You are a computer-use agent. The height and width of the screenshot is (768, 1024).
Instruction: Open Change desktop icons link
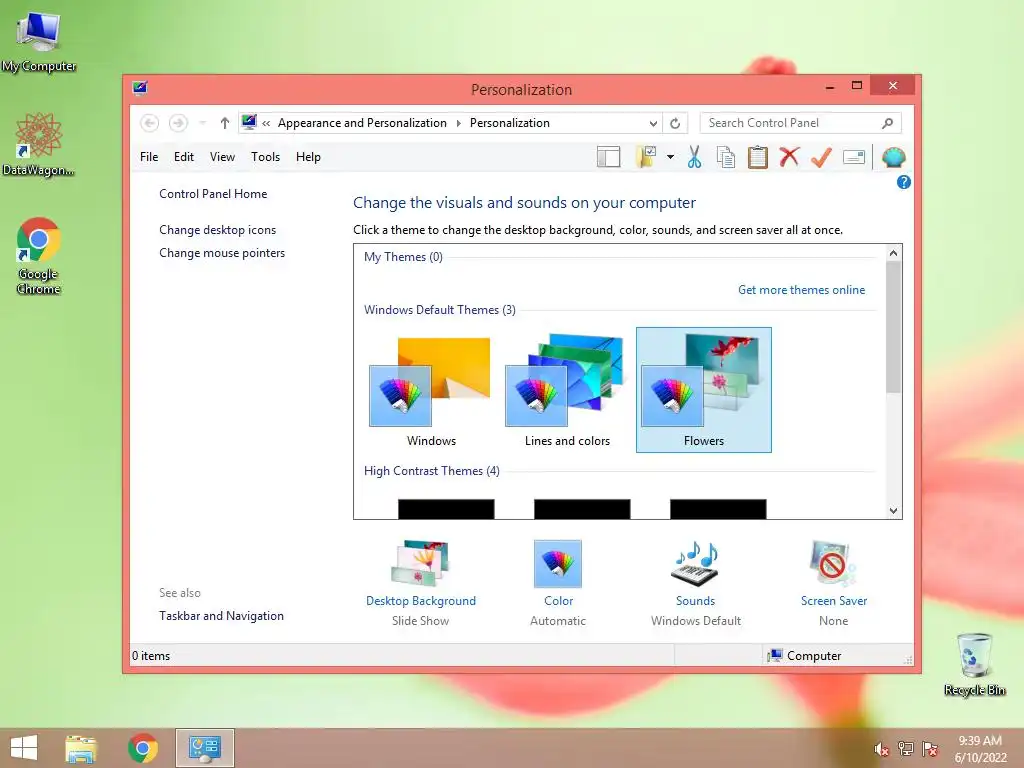point(217,230)
